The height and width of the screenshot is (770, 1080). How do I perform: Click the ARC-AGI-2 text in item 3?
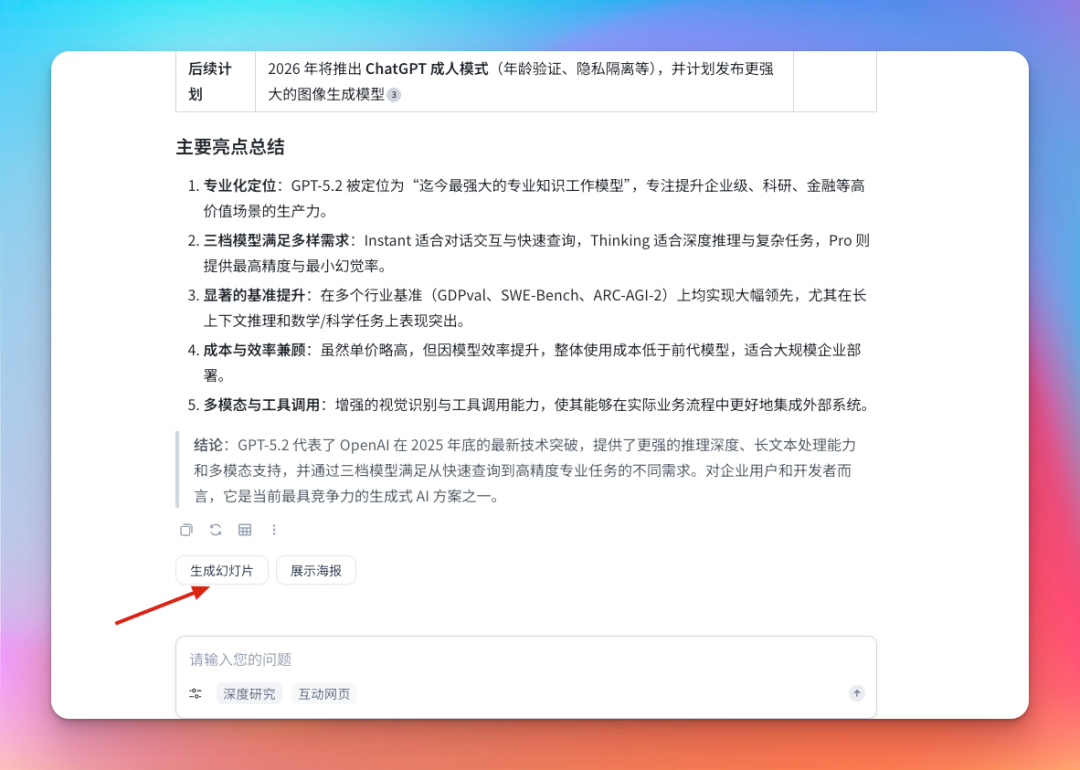pyautogui.click(x=628, y=295)
